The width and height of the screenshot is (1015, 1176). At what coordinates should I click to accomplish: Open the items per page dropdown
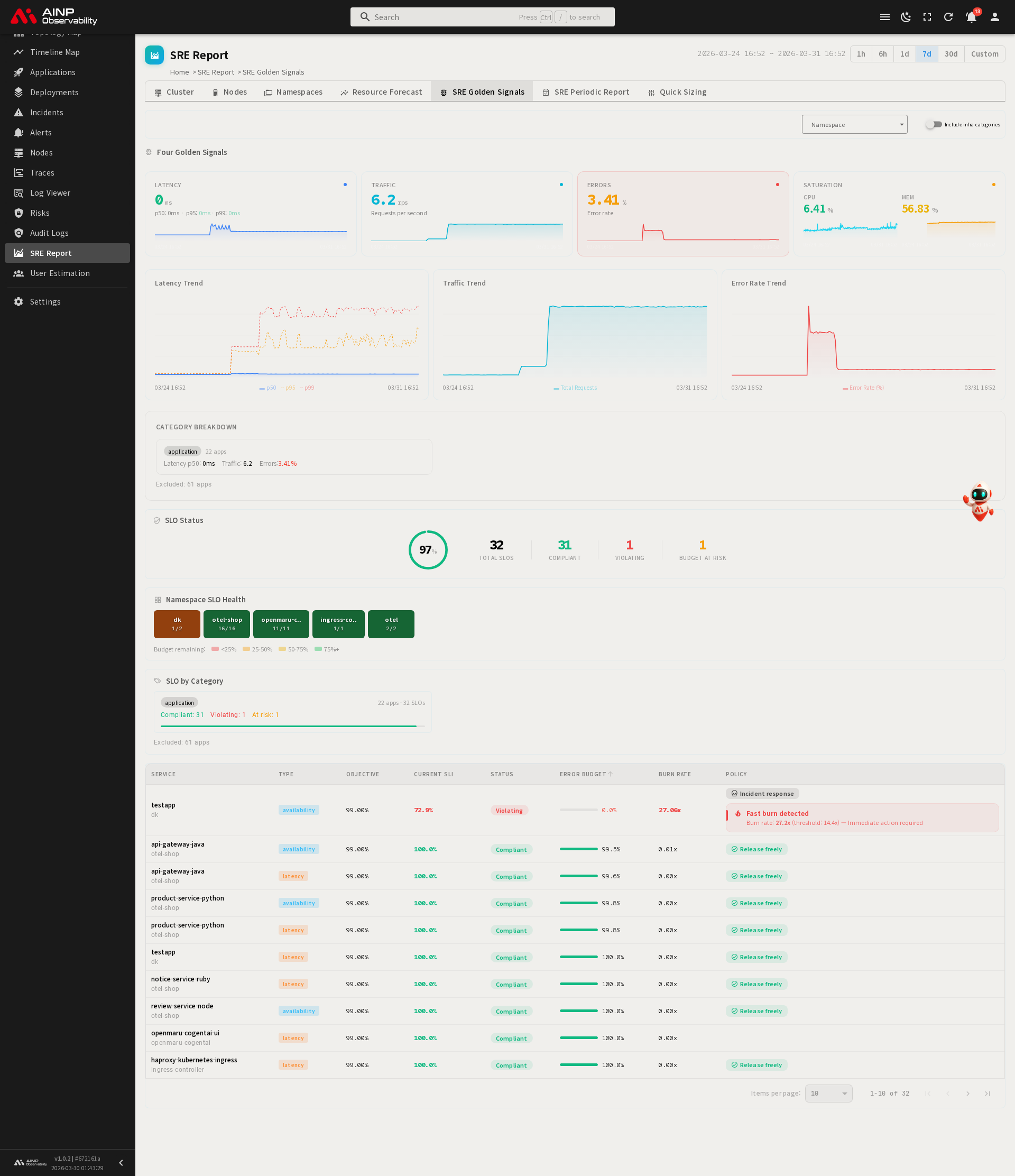click(x=828, y=1093)
